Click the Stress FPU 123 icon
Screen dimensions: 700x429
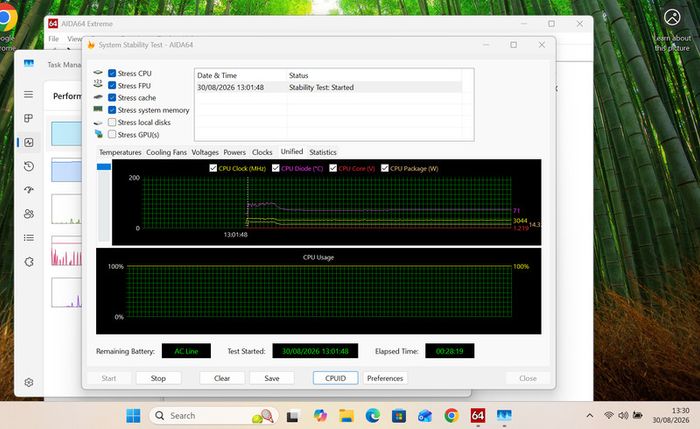pos(98,83)
